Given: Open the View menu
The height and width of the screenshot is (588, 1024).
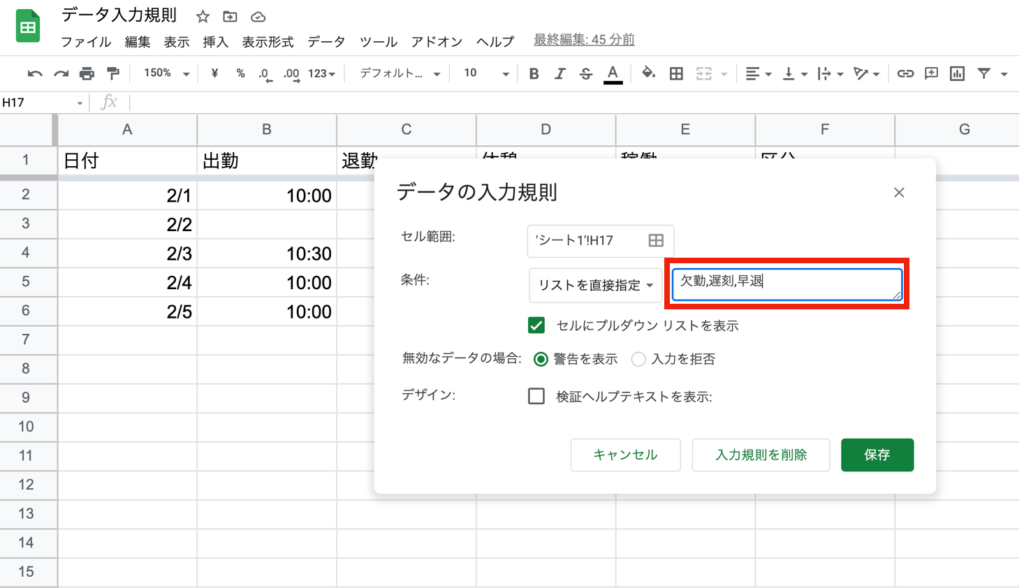Looking at the screenshot, I should click(x=176, y=42).
